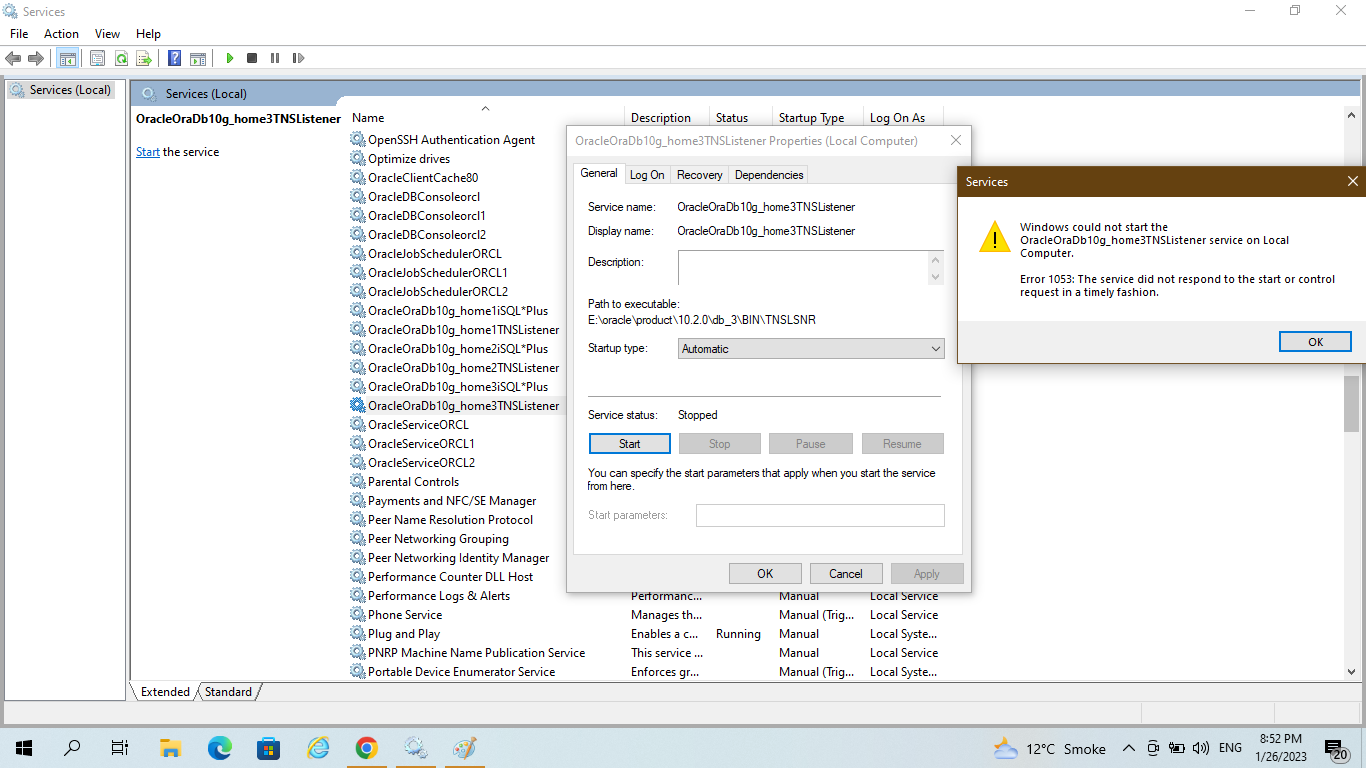Open Microsoft Store from taskbar
The image size is (1366, 768).
[268, 747]
